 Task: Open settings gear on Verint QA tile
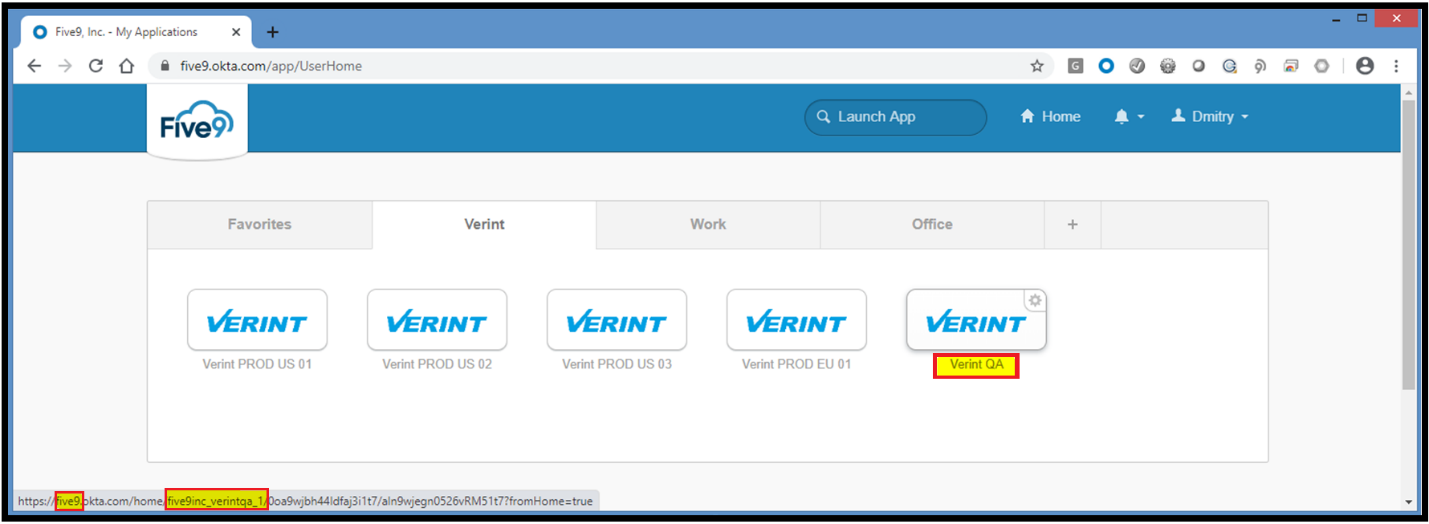point(1035,300)
